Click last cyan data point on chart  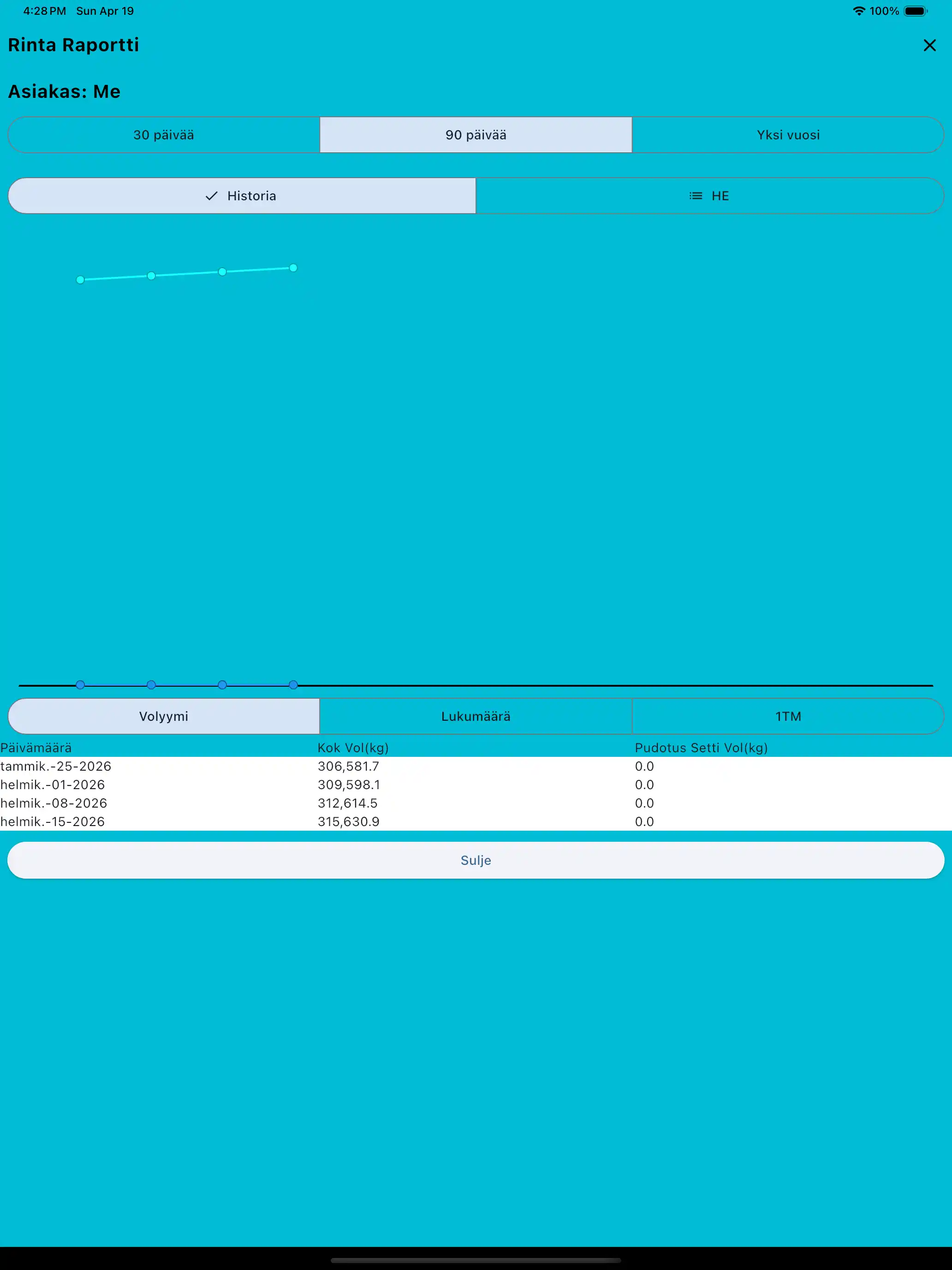point(293,268)
